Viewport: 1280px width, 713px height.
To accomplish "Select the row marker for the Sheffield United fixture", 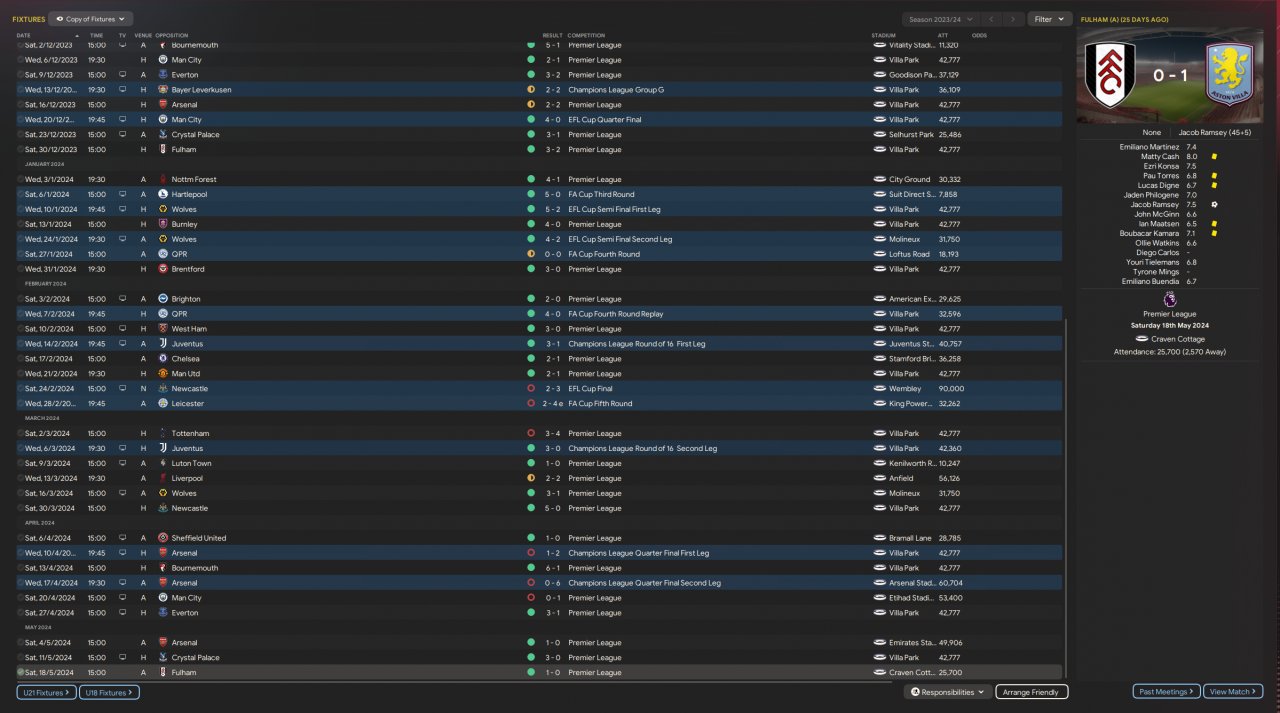I will tap(20, 538).
